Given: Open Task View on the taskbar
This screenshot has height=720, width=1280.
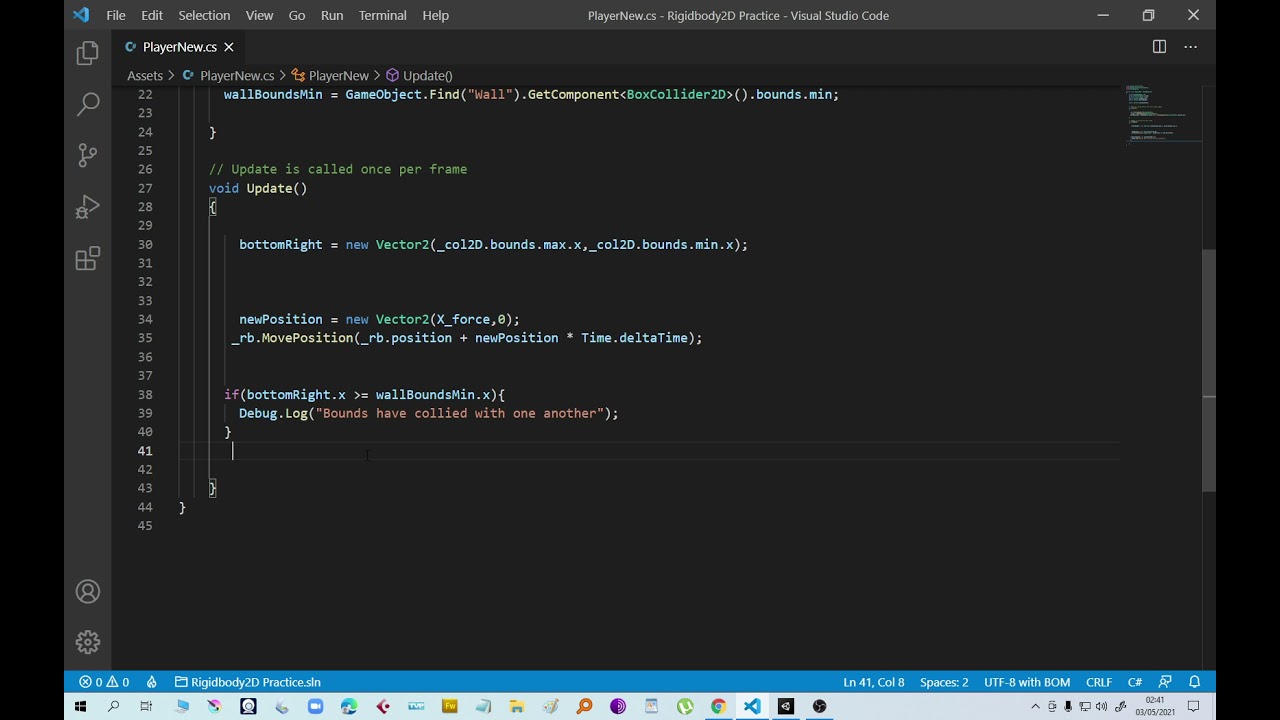Looking at the screenshot, I should pos(146,706).
